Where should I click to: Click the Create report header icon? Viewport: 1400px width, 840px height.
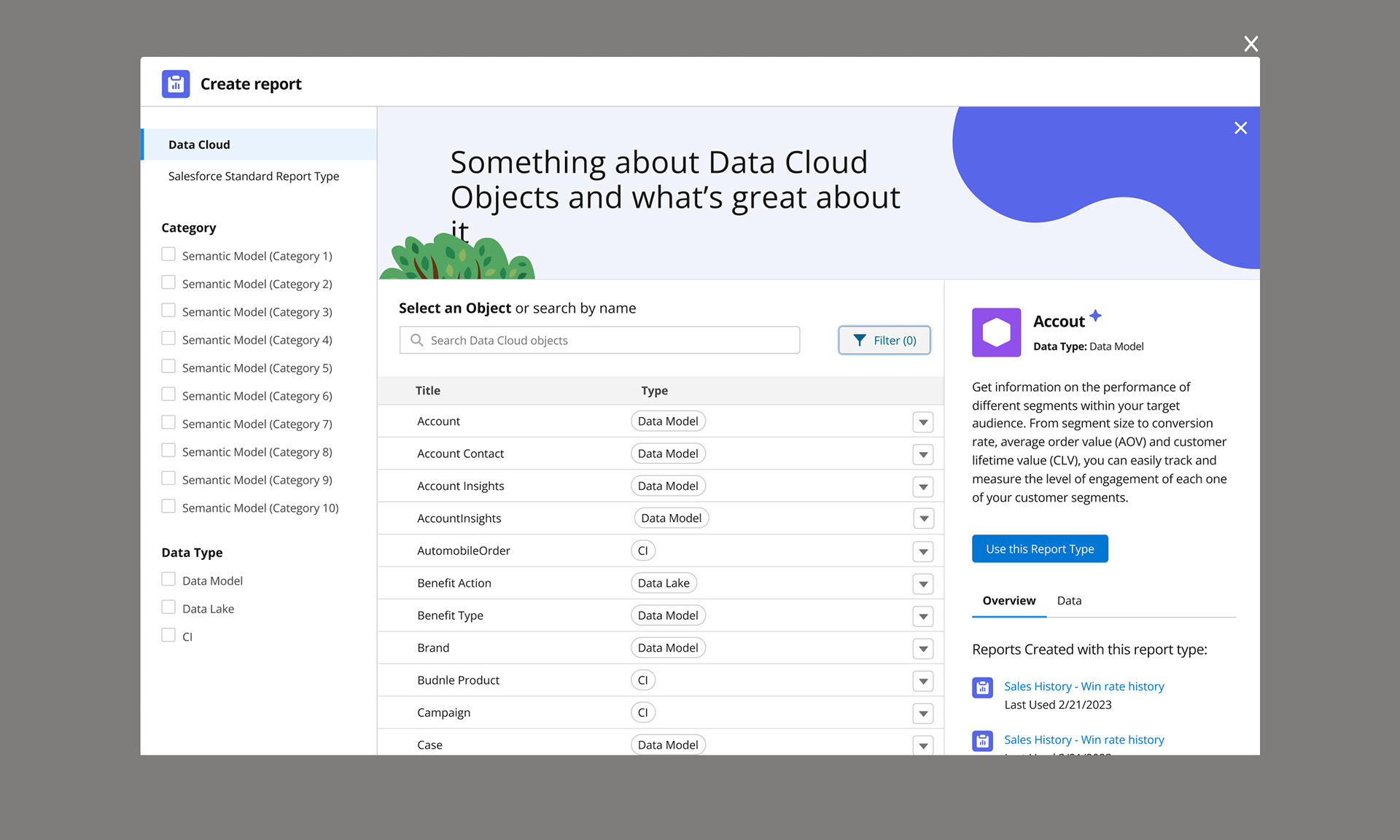pos(176,84)
